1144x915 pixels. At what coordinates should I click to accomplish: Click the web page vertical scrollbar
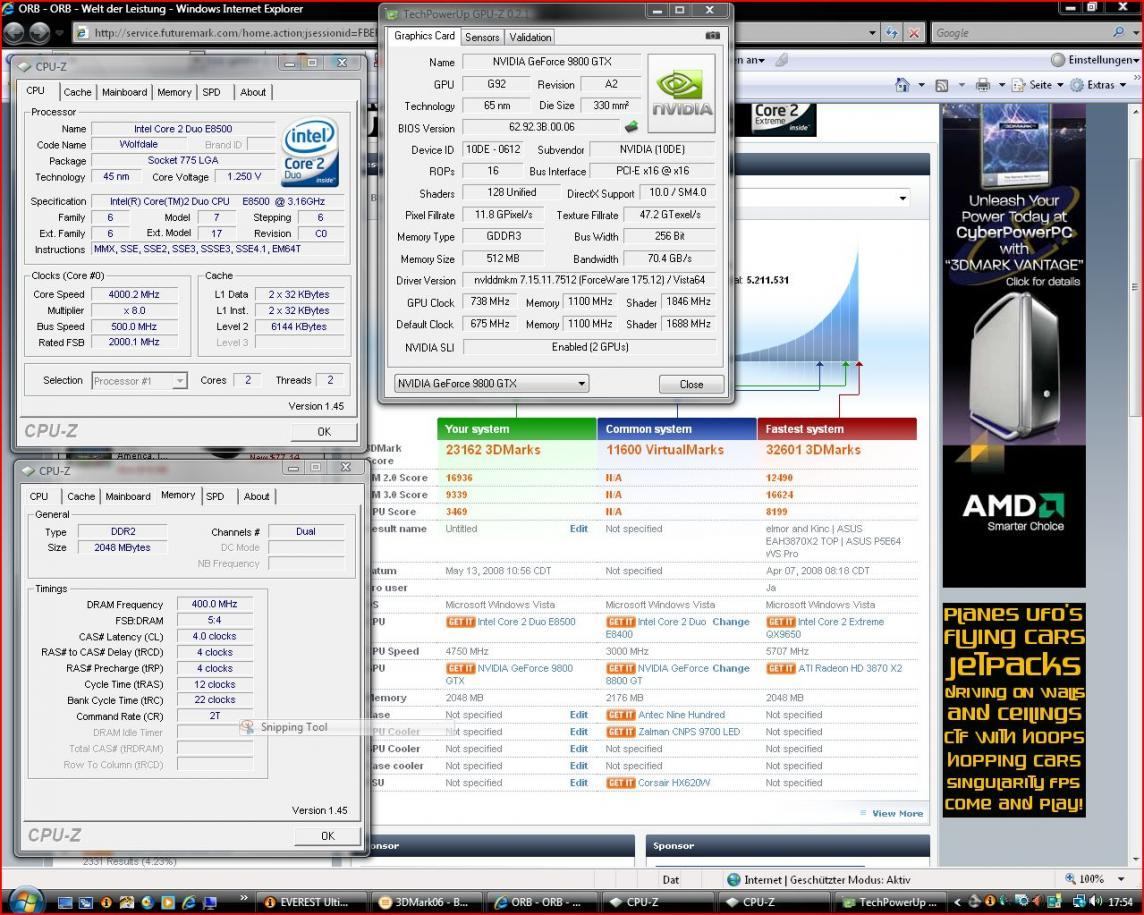pos(1135,485)
